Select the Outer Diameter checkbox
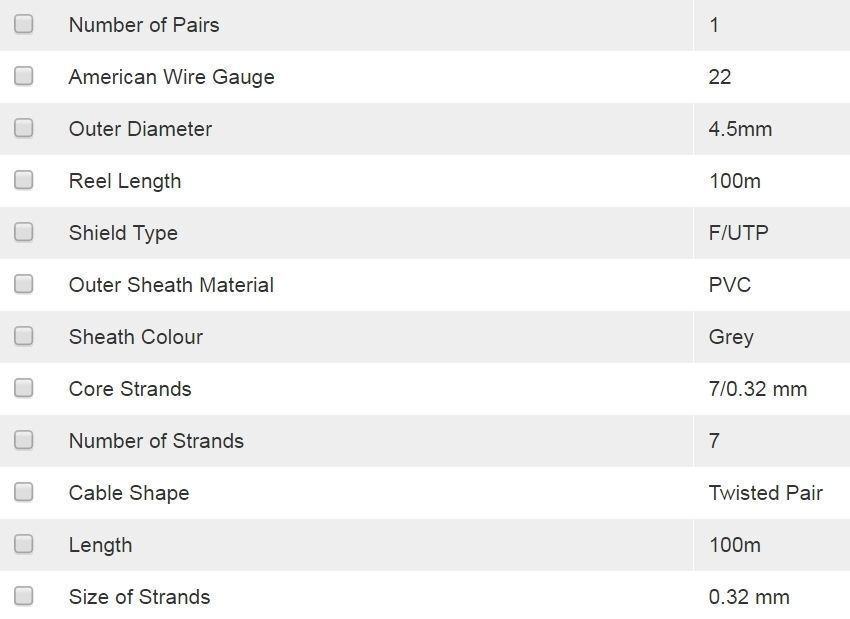 pyautogui.click(x=24, y=128)
